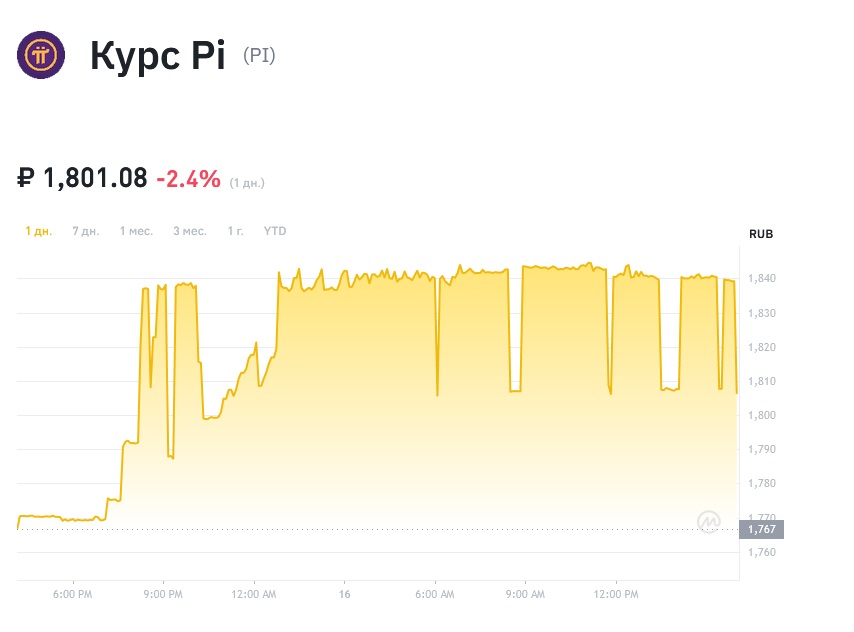The image size is (854, 632).
Task: Click the 1,800 price axis label
Action: [762, 415]
